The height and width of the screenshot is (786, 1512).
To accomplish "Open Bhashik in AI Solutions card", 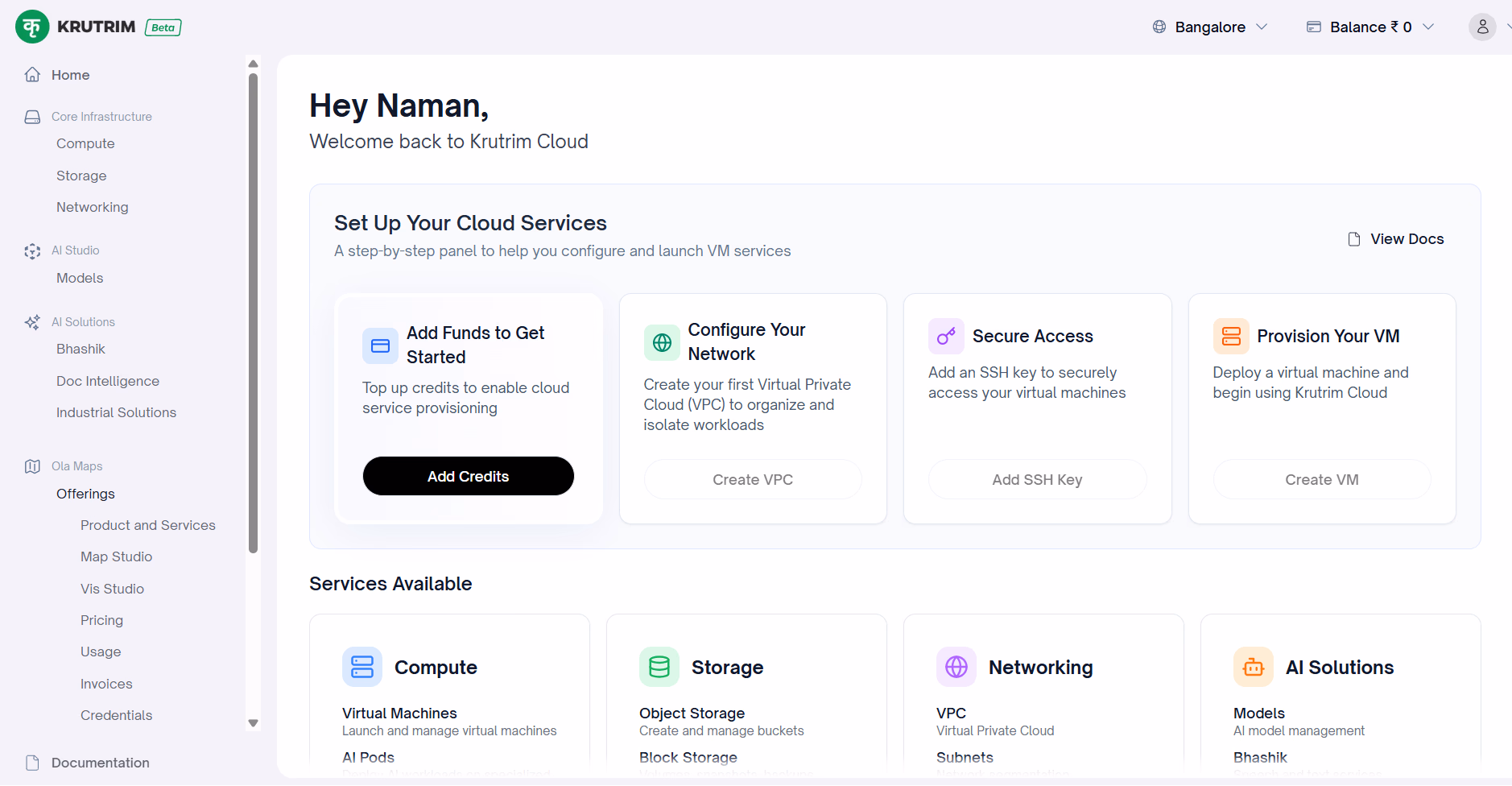I will [x=1260, y=758].
